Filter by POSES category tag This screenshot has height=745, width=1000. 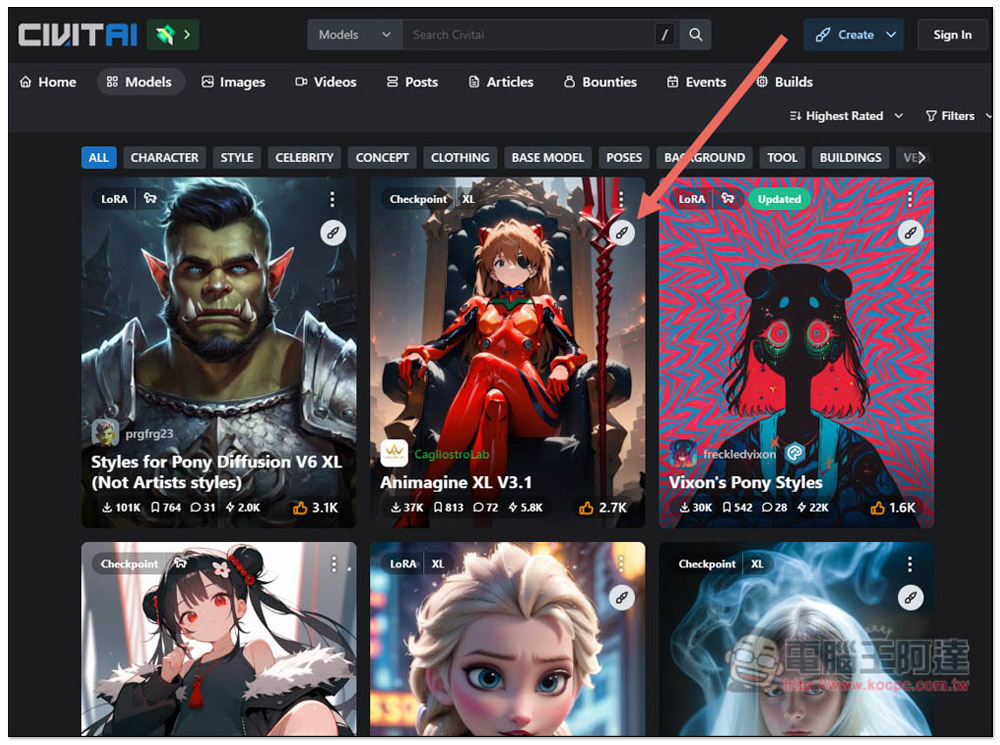pos(624,158)
